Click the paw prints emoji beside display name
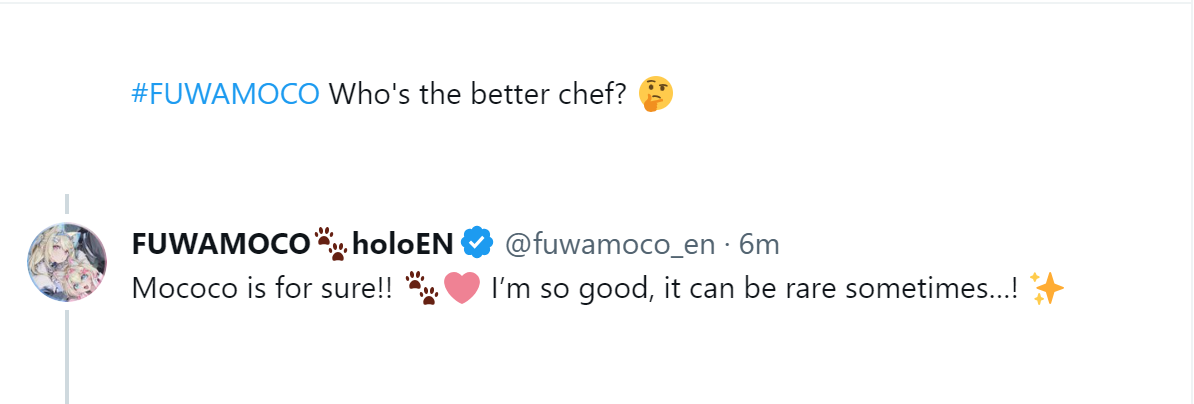 pos(330,243)
